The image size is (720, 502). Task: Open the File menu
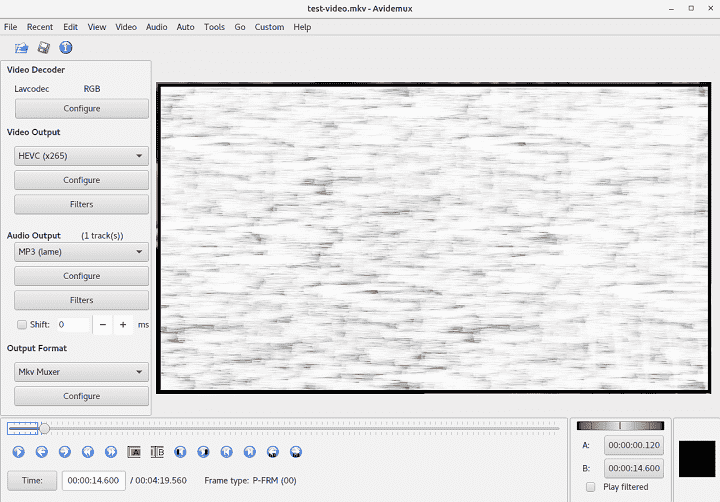[11, 27]
